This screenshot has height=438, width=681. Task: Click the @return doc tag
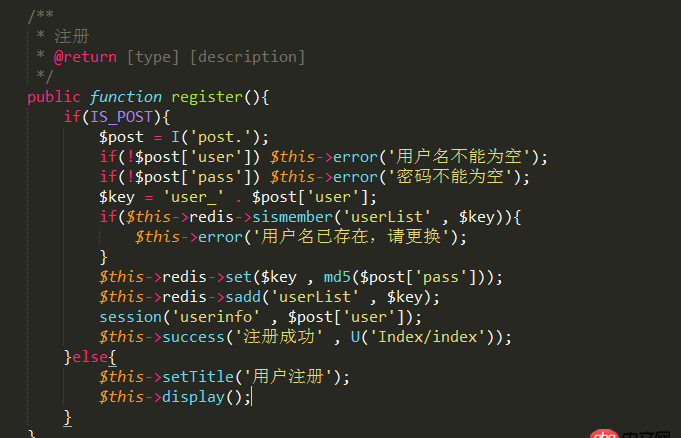(86, 57)
